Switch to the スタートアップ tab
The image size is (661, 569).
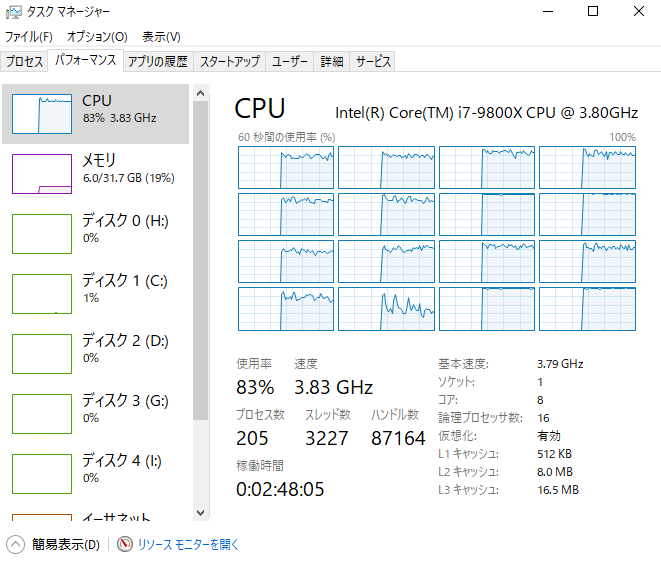pos(229,62)
